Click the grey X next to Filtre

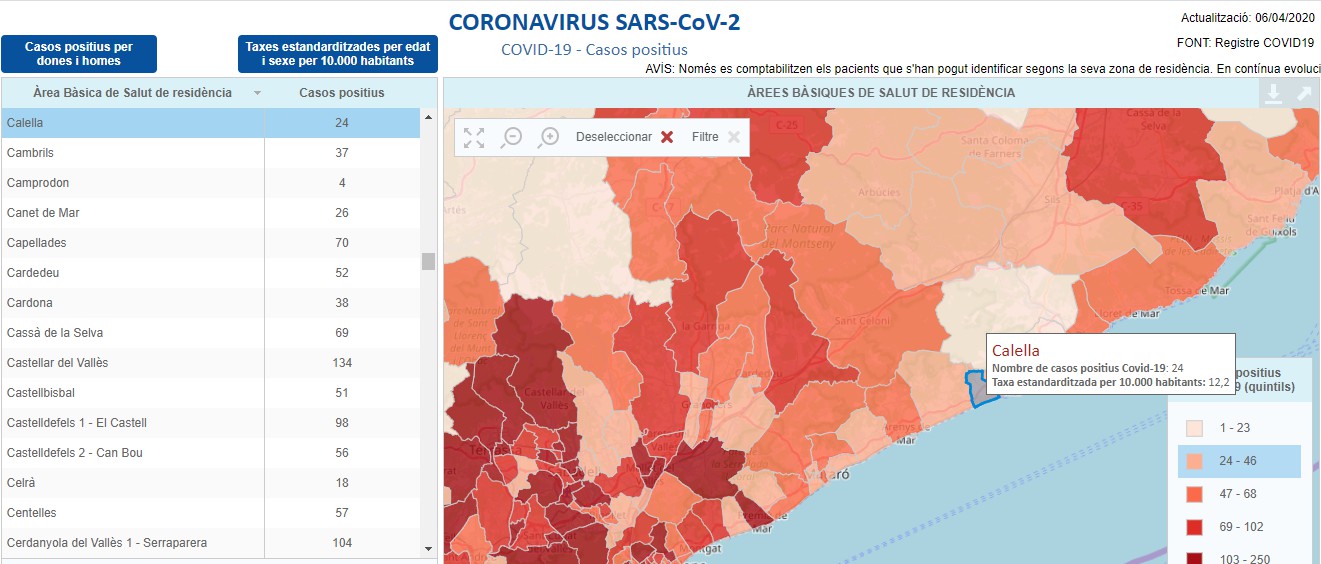734,137
